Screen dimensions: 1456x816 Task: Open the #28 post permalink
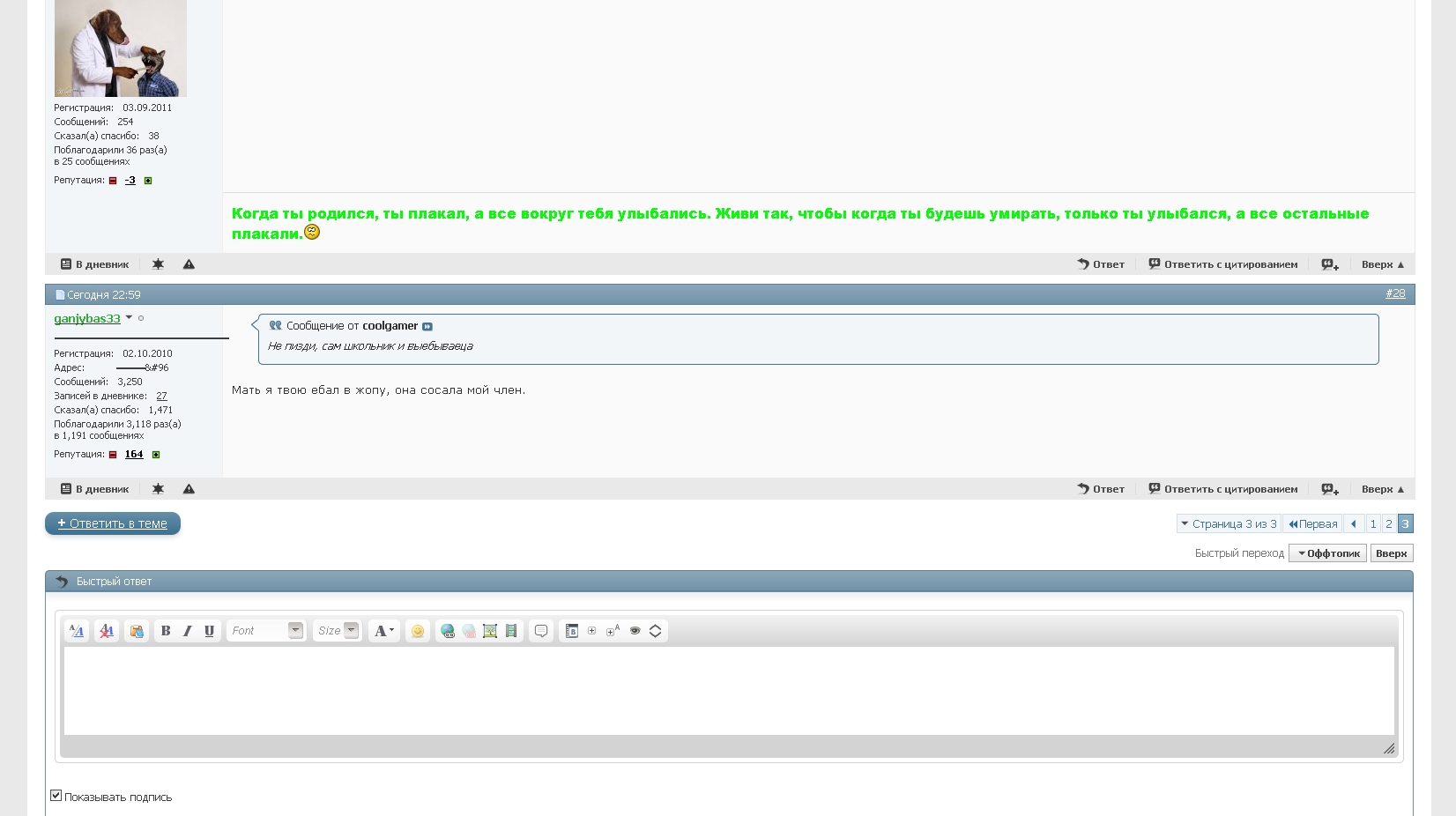pyautogui.click(x=1395, y=293)
